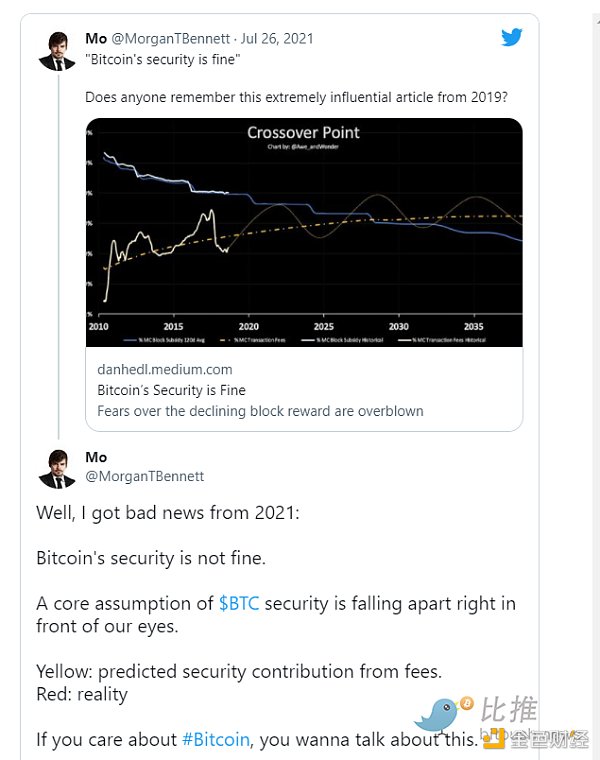Click the "Crossover Point" chart title
Screen dimensions: 600x760
point(303,133)
